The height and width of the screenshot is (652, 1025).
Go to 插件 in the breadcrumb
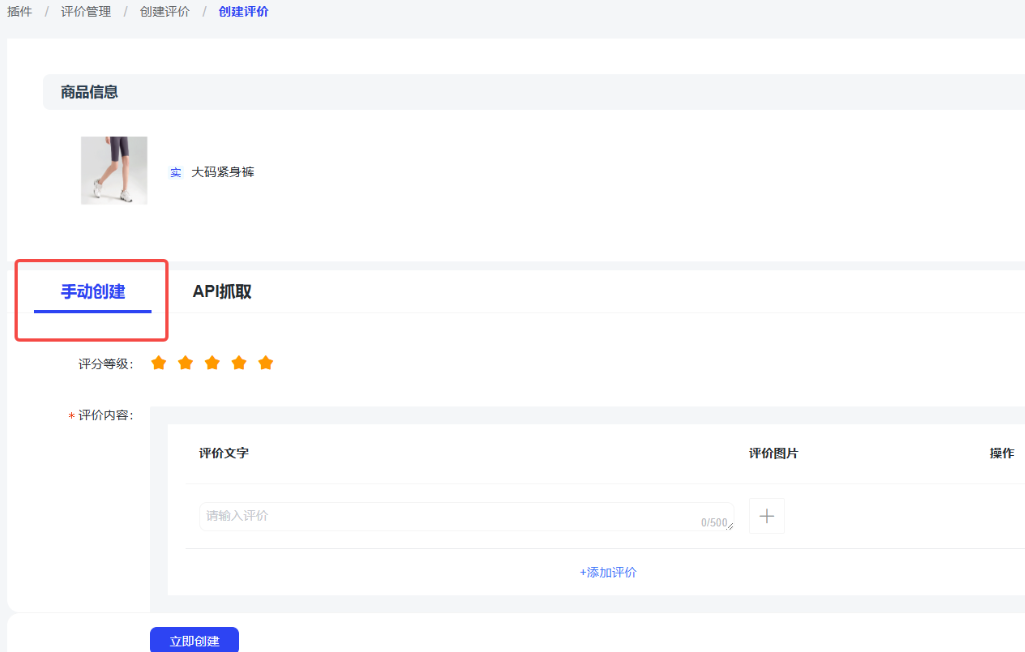[x=20, y=12]
